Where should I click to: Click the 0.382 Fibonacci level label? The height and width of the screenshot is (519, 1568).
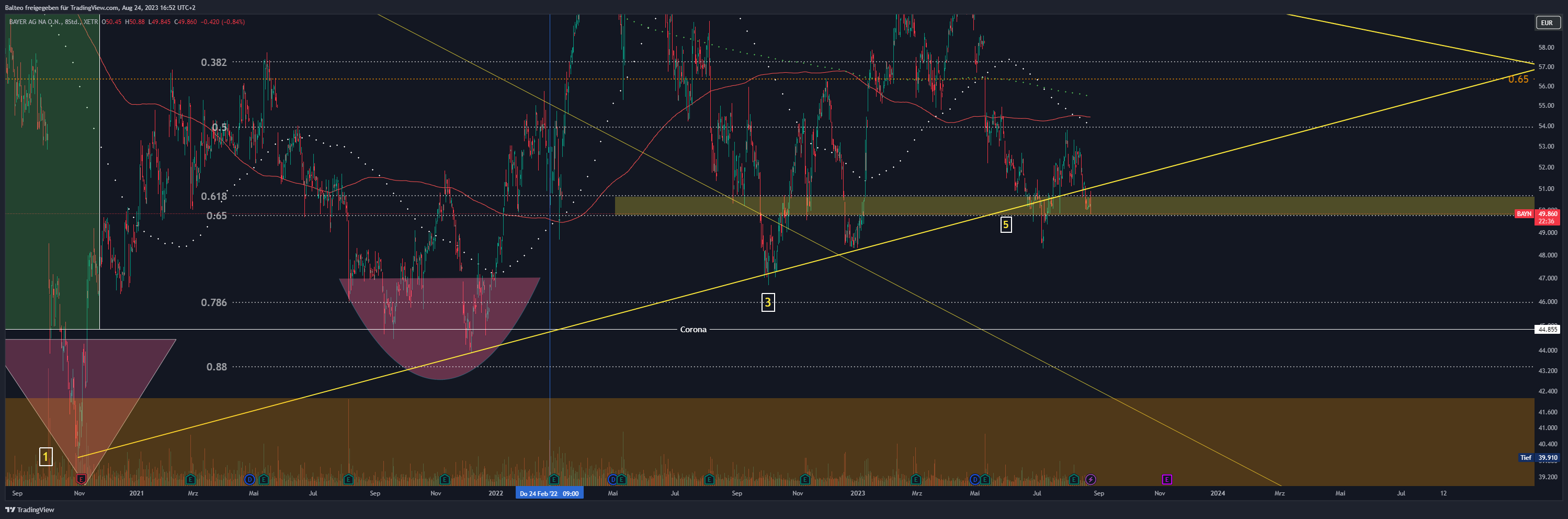tap(214, 62)
